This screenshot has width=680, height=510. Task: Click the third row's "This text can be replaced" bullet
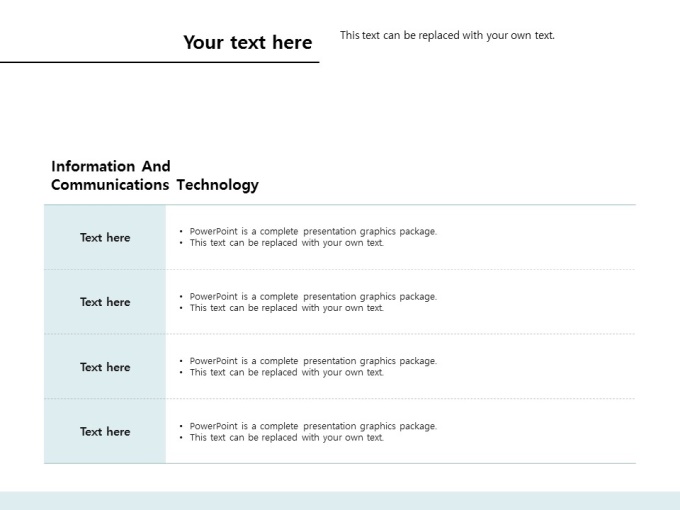pos(286,373)
